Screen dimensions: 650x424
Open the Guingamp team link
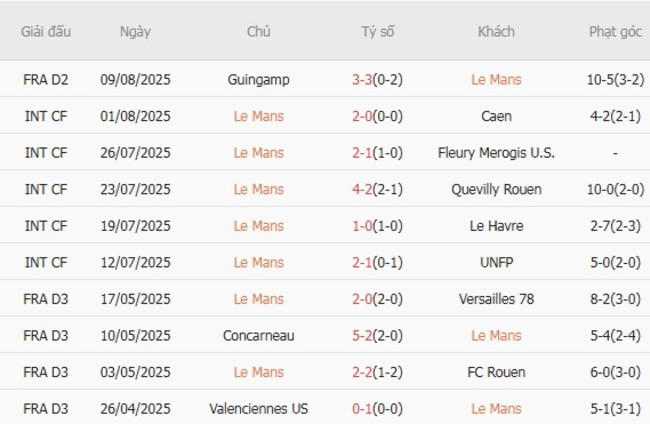(258, 80)
